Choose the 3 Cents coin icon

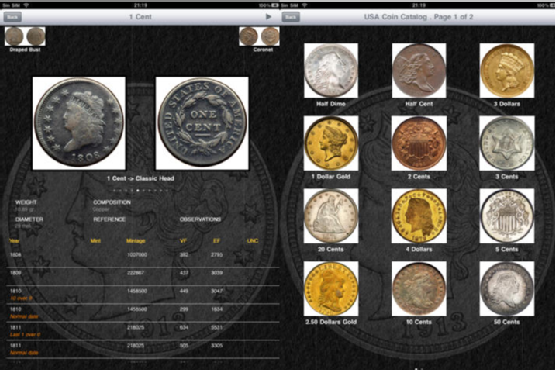pyautogui.click(x=507, y=143)
